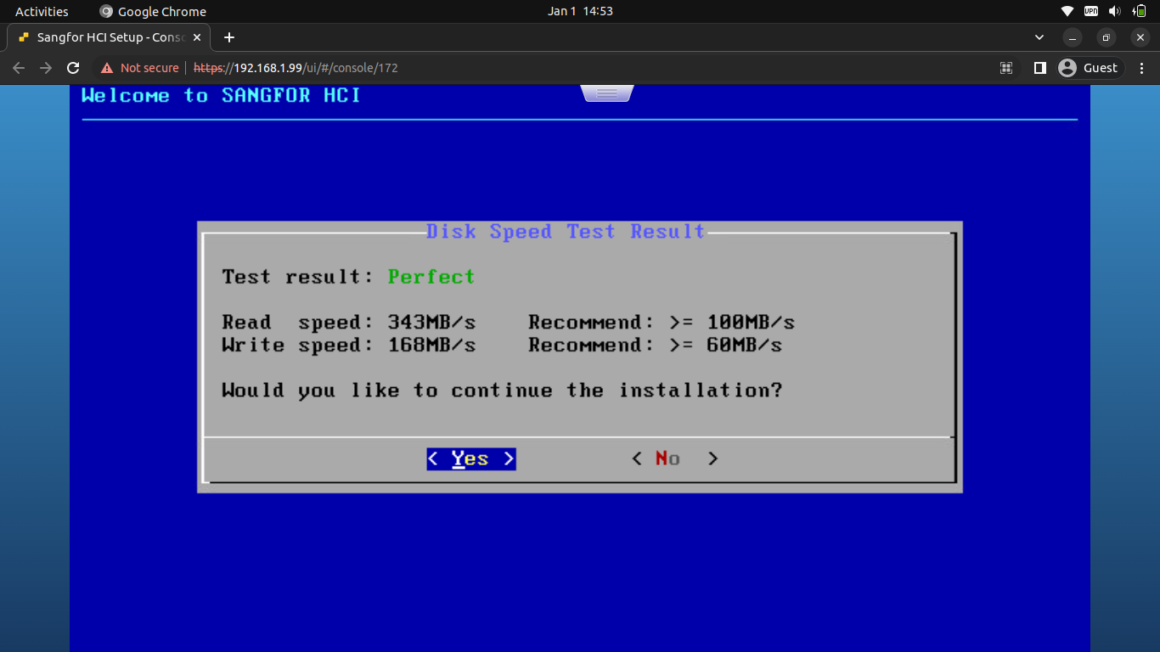
Task: Open a new browser tab
Action: 229,37
